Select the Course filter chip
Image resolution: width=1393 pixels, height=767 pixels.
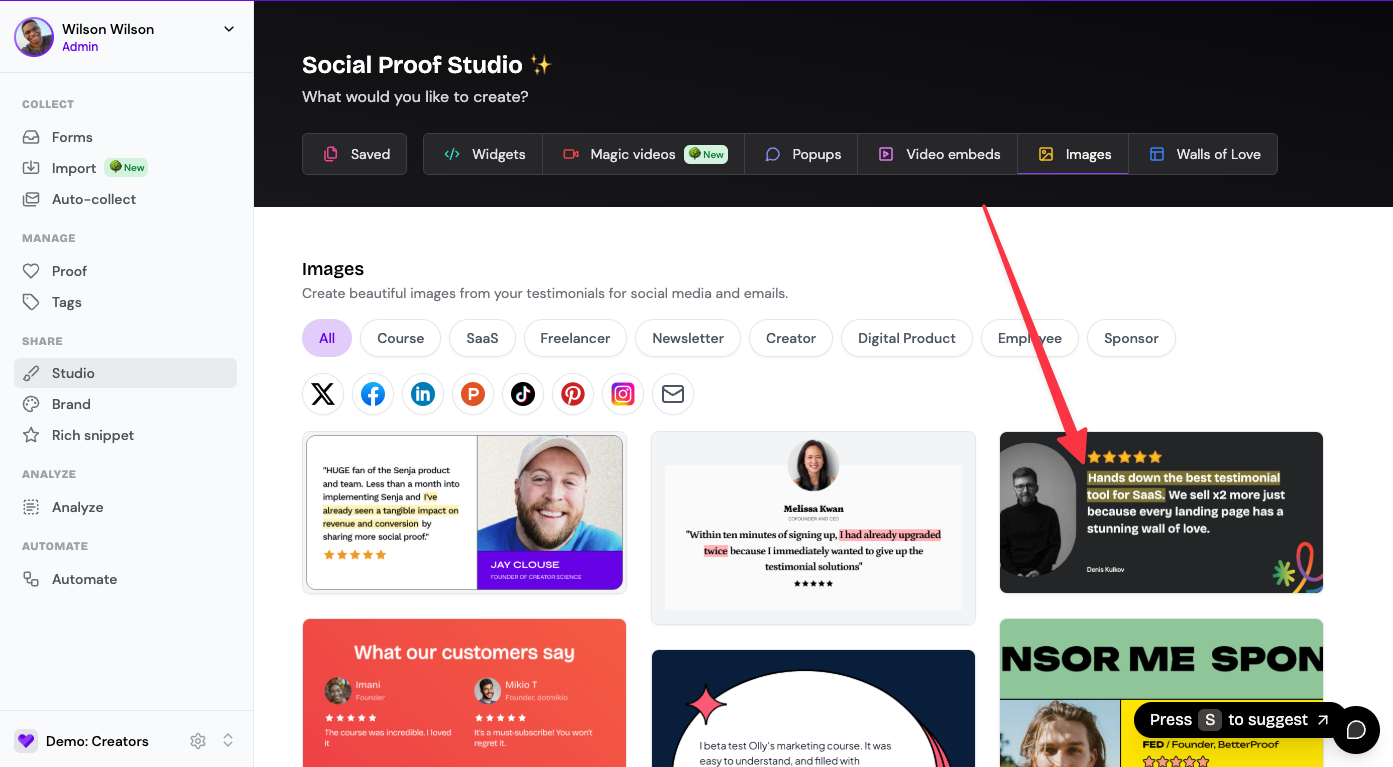coord(401,338)
